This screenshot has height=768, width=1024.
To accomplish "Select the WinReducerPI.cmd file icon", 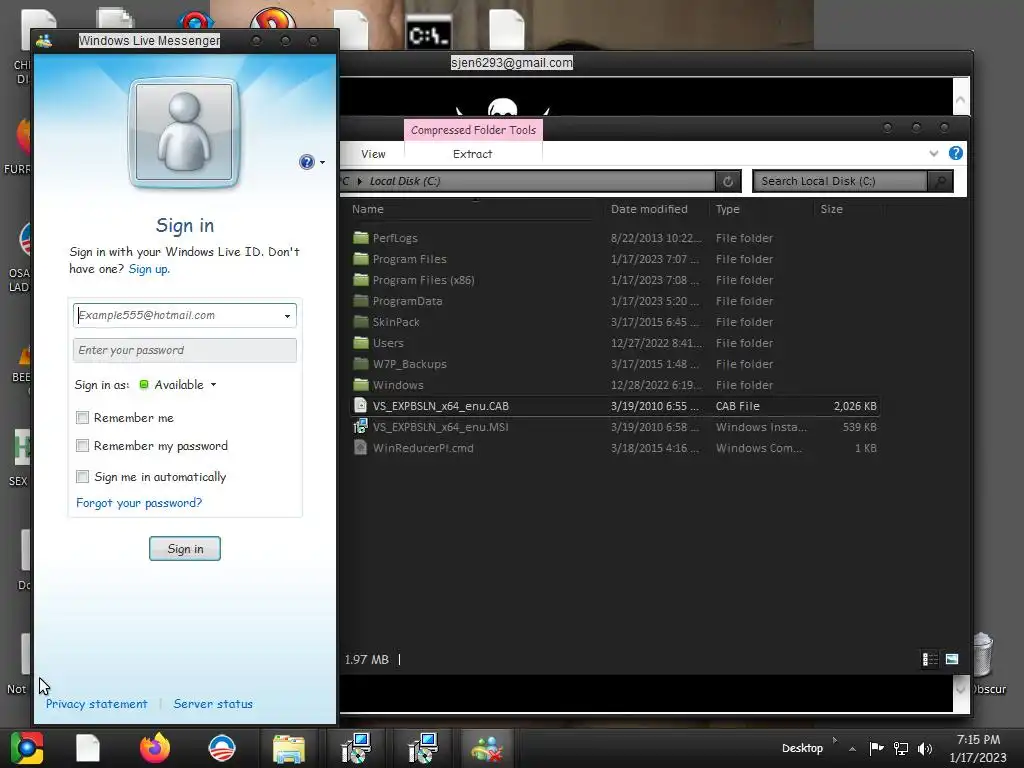I will click(x=360, y=447).
